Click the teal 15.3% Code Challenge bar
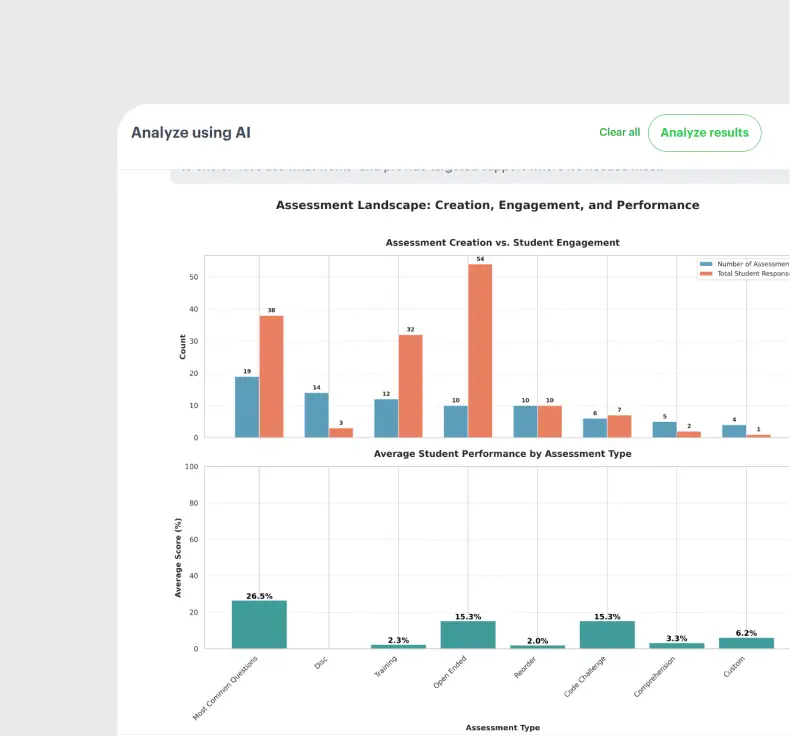This screenshot has width=790, height=736. pyautogui.click(x=607, y=635)
